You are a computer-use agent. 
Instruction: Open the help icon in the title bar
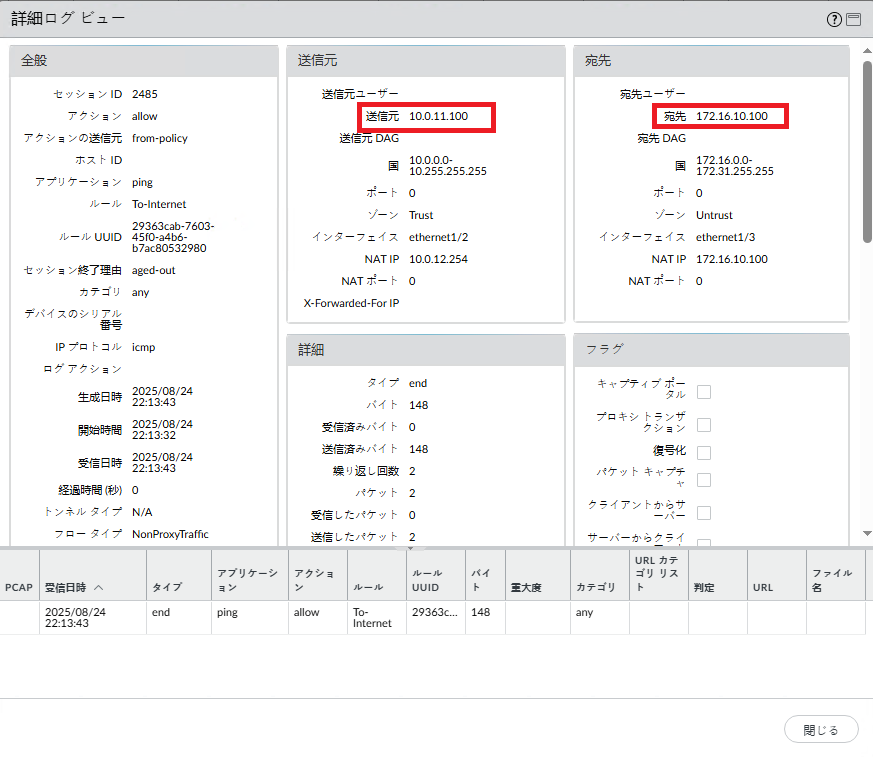[x=834, y=19]
